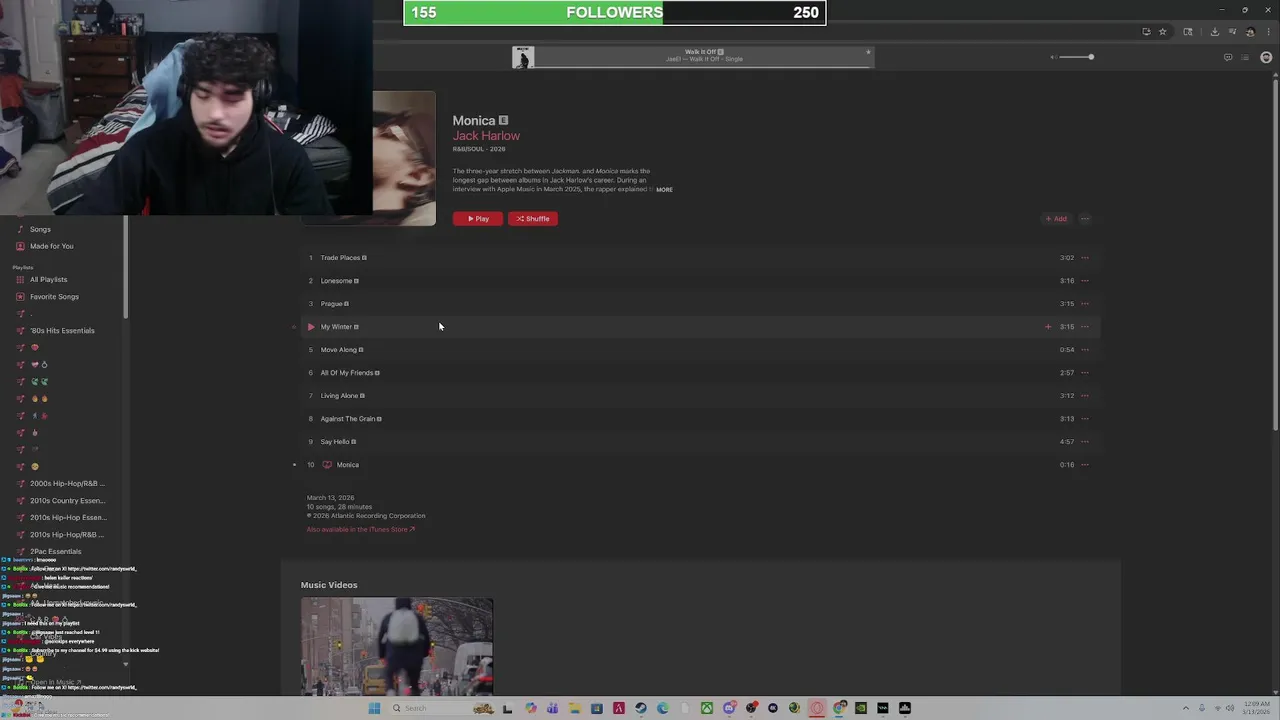Image resolution: width=1280 pixels, height=720 pixels.
Task: Open more options for Against The Grain
Action: point(1085,419)
